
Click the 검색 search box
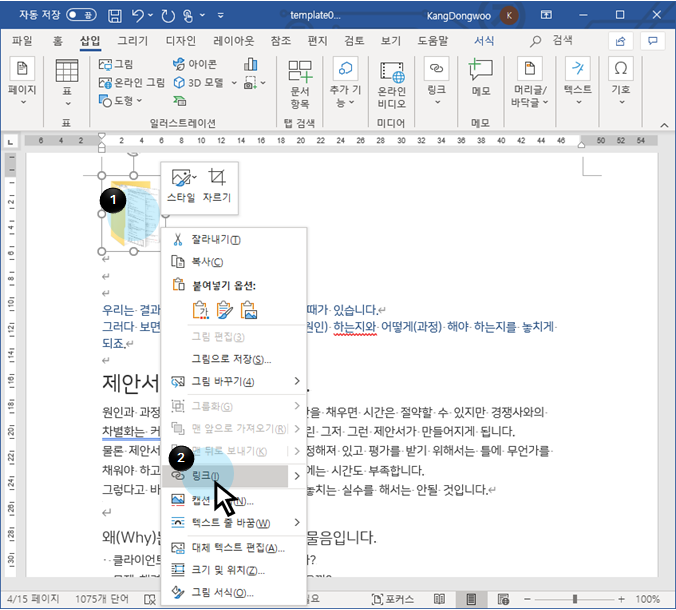tap(552, 41)
